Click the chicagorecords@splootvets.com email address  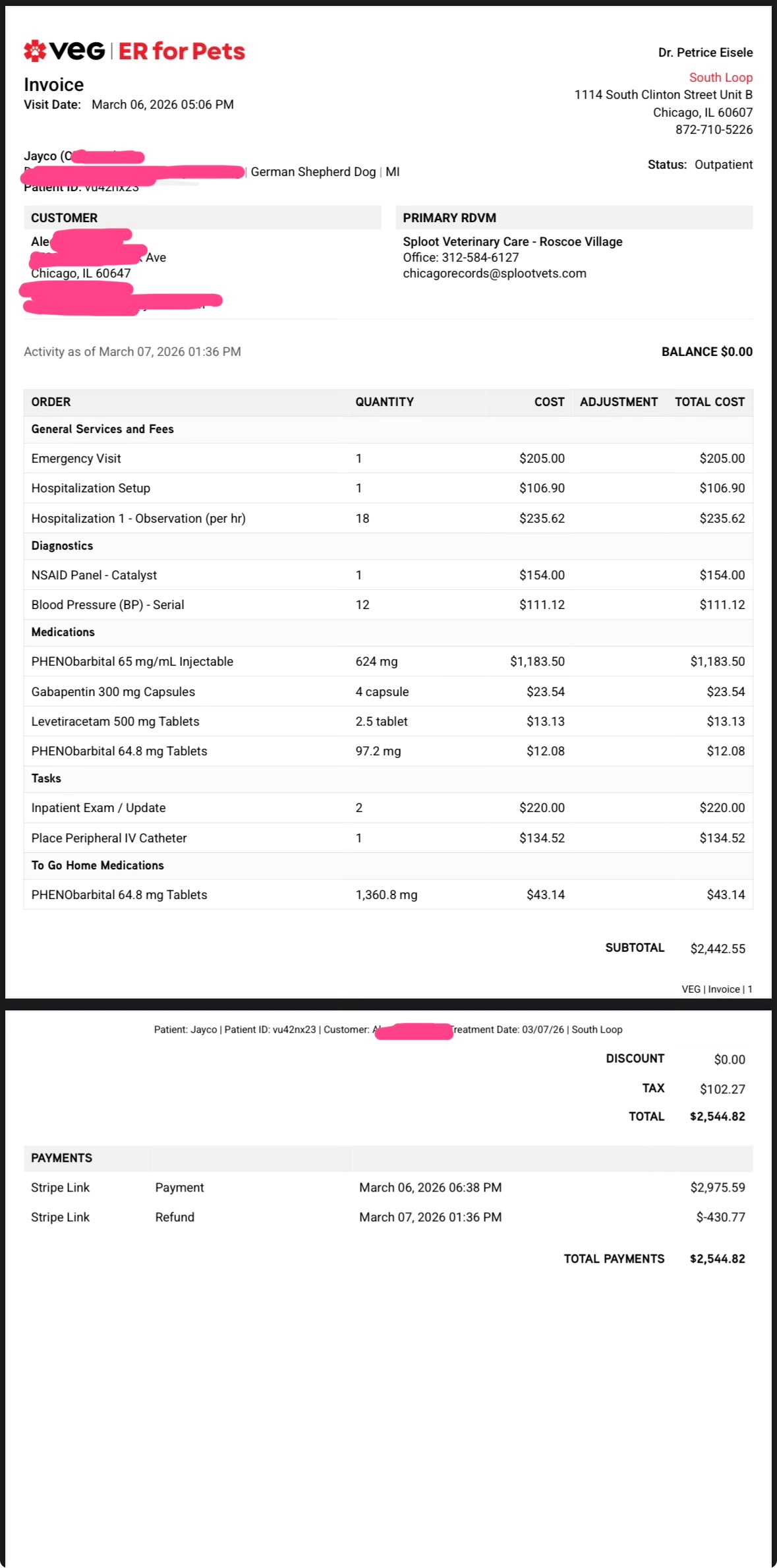(494, 274)
